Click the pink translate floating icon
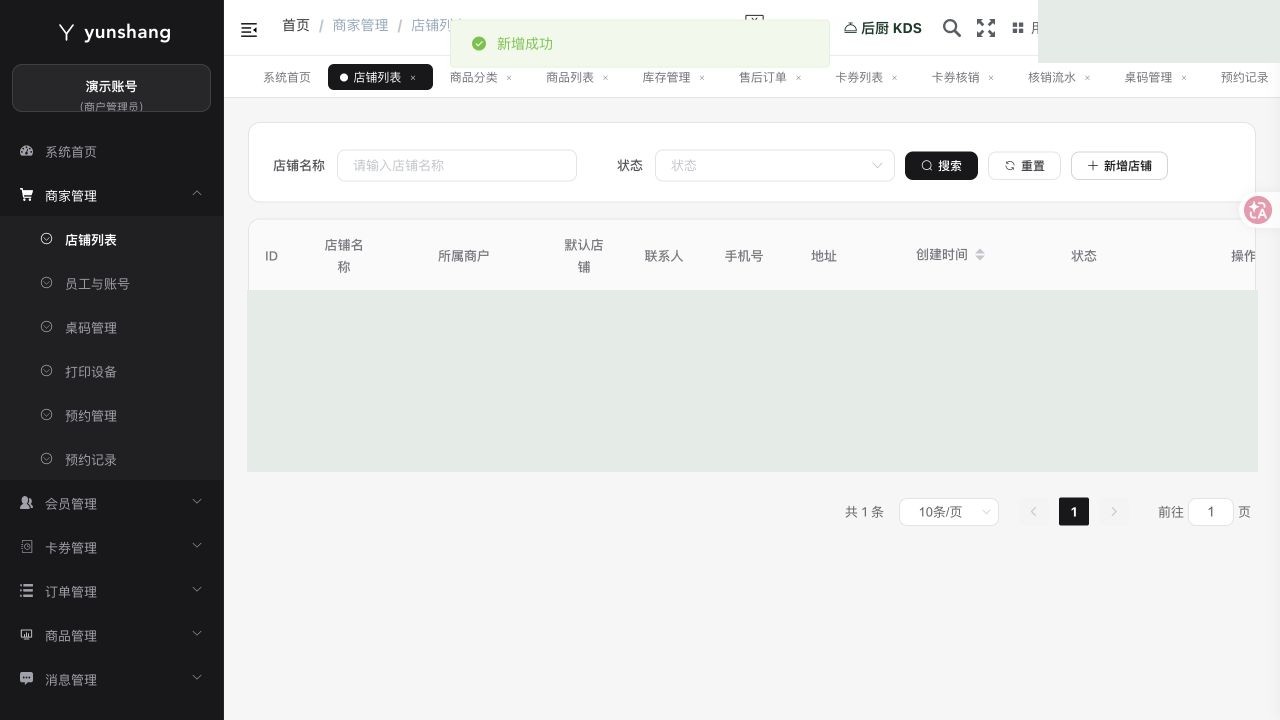 coord(1258,210)
